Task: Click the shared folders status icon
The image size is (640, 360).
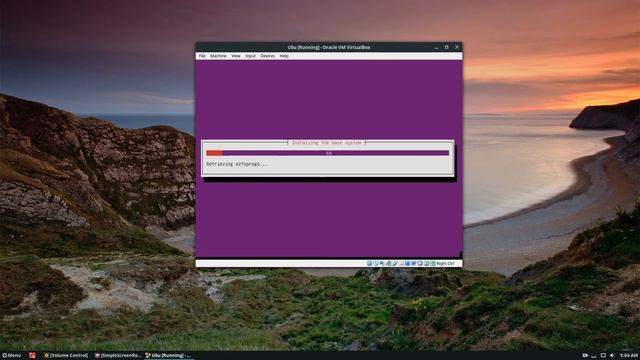Action: tap(401, 264)
